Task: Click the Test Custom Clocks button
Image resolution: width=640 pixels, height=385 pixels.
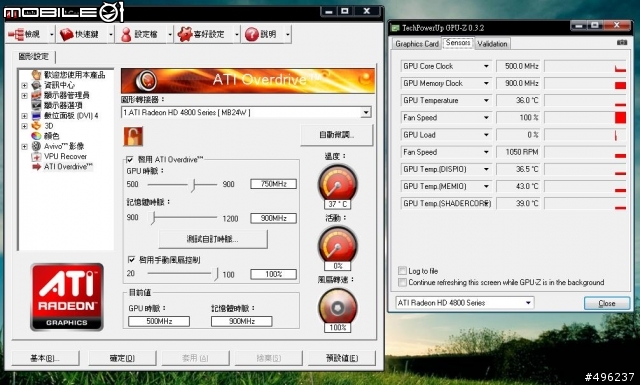Action: [213, 239]
